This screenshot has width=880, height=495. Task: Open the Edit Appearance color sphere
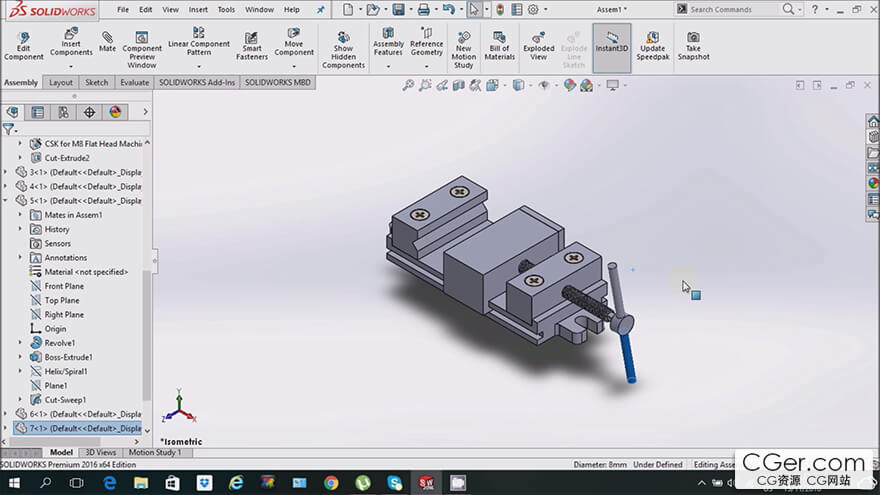click(x=570, y=86)
